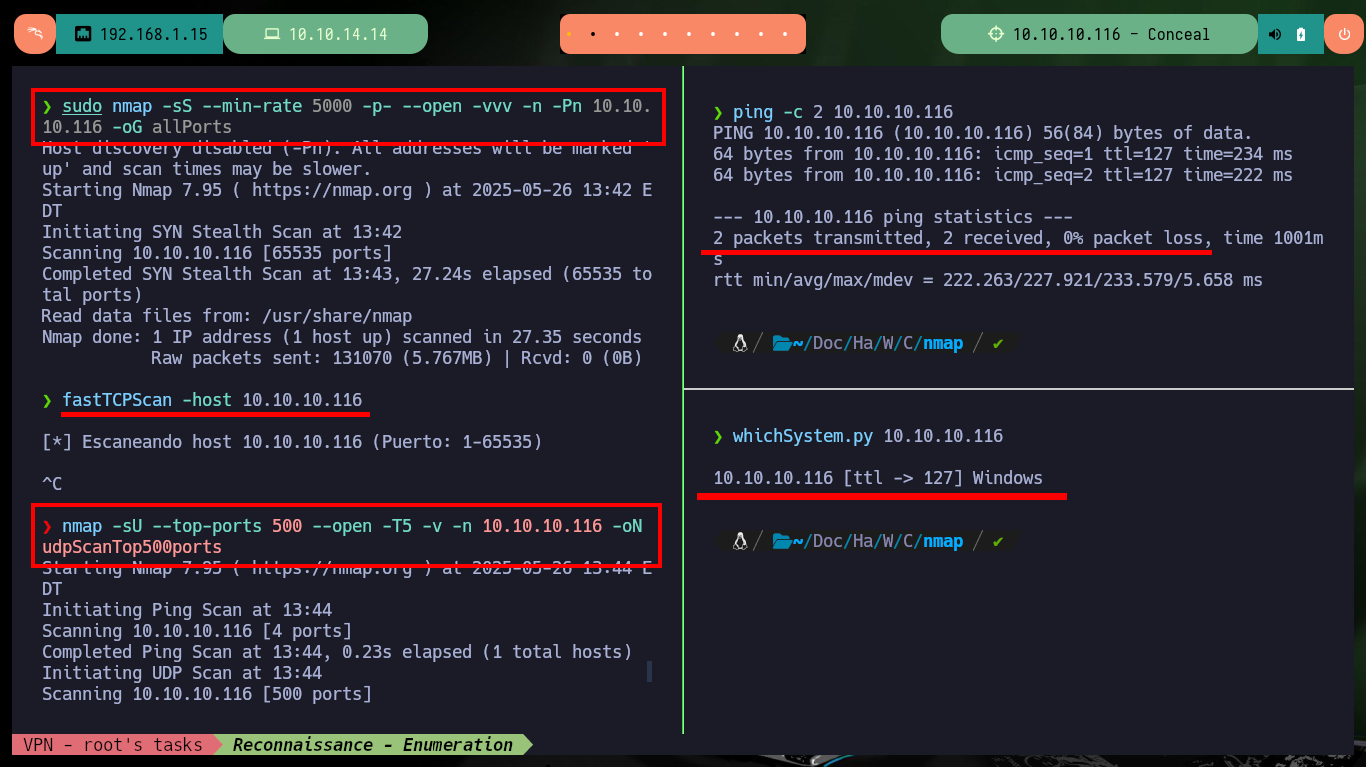Image resolution: width=1366 pixels, height=767 pixels.
Task: Click the crosshair target icon before 10.10.10.116
Action: point(995,34)
